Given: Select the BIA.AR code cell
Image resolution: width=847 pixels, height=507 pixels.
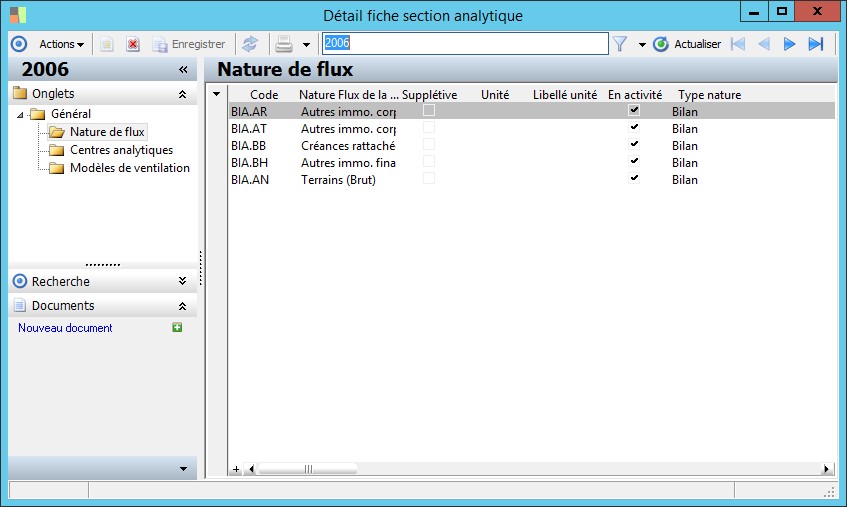Looking at the screenshot, I should tap(249, 112).
